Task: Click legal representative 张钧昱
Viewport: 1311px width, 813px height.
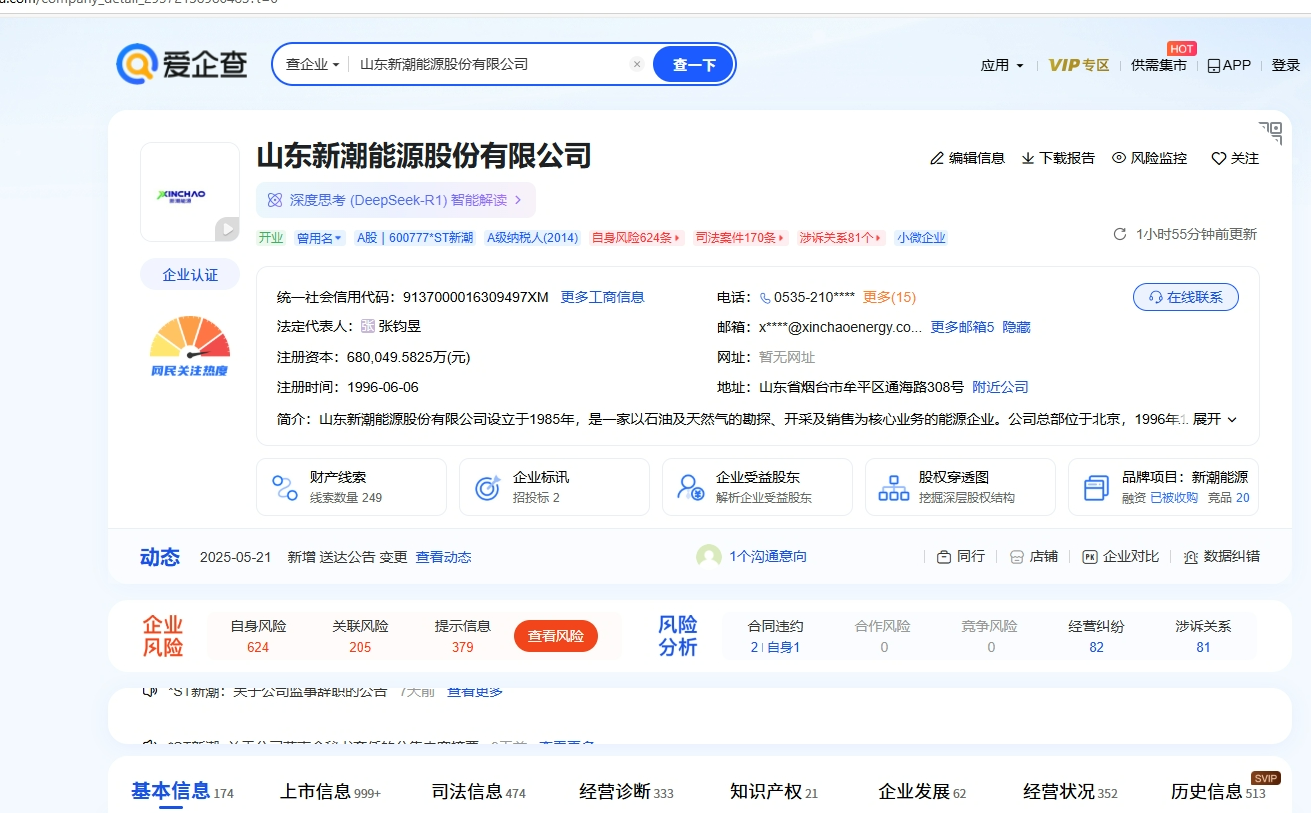Action: pos(399,326)
